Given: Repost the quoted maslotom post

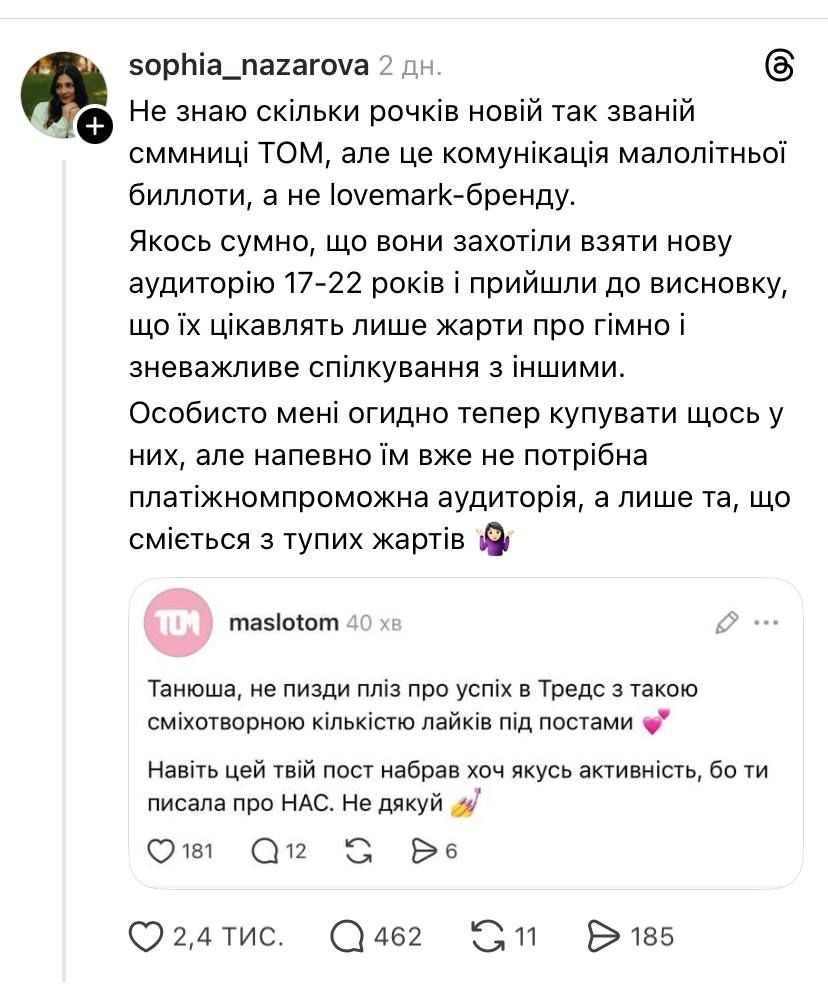Looking at the screenshot, I should click(x=357, y=851).
